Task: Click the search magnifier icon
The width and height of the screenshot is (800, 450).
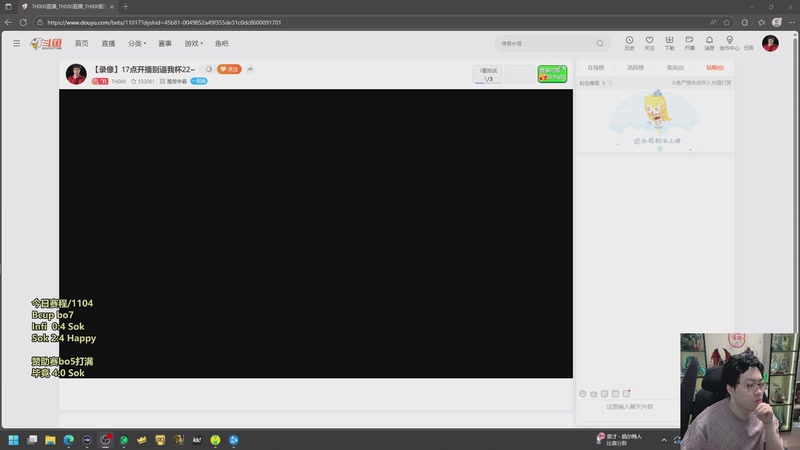Action: 600,43
